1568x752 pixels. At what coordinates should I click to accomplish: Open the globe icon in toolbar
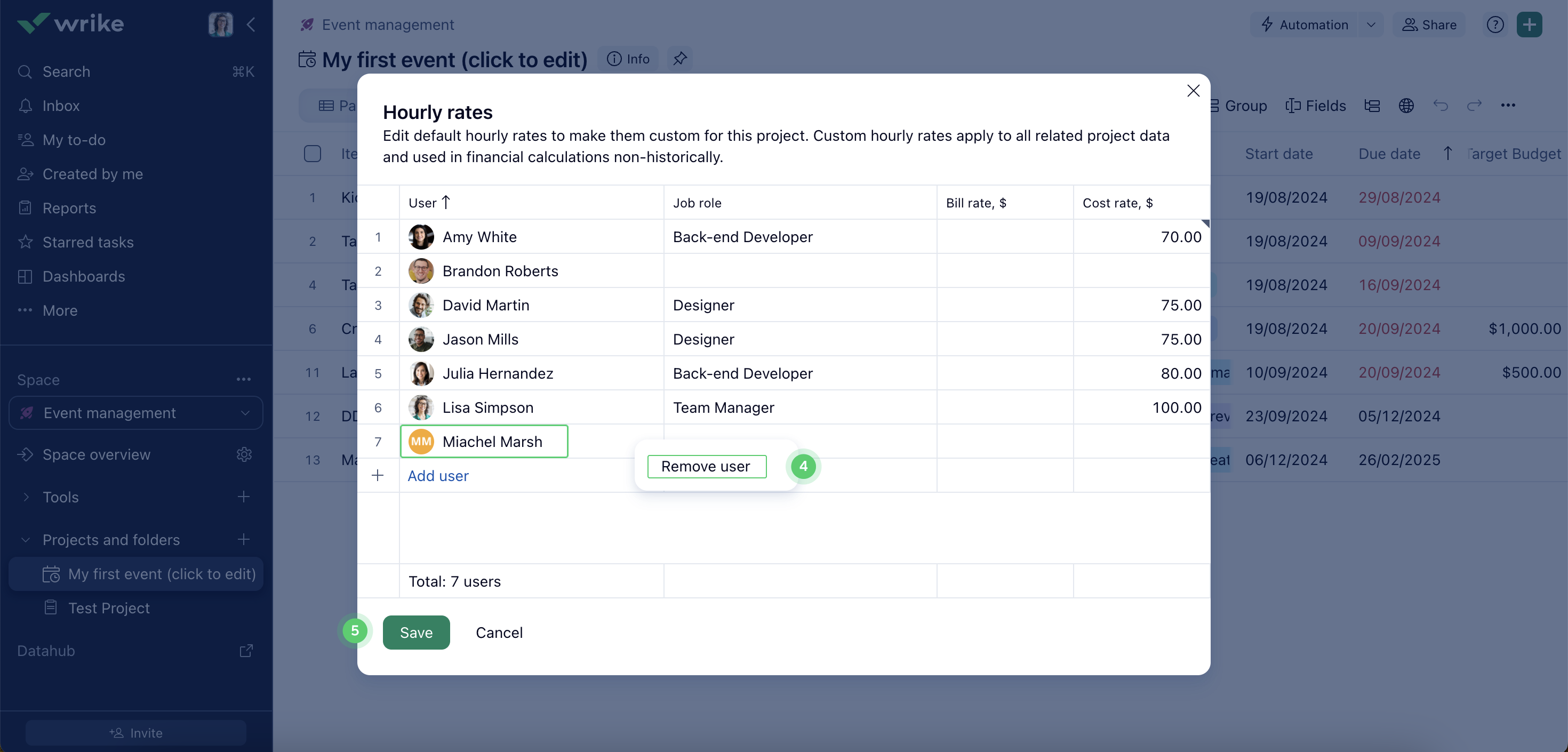tap(1406, 106)
